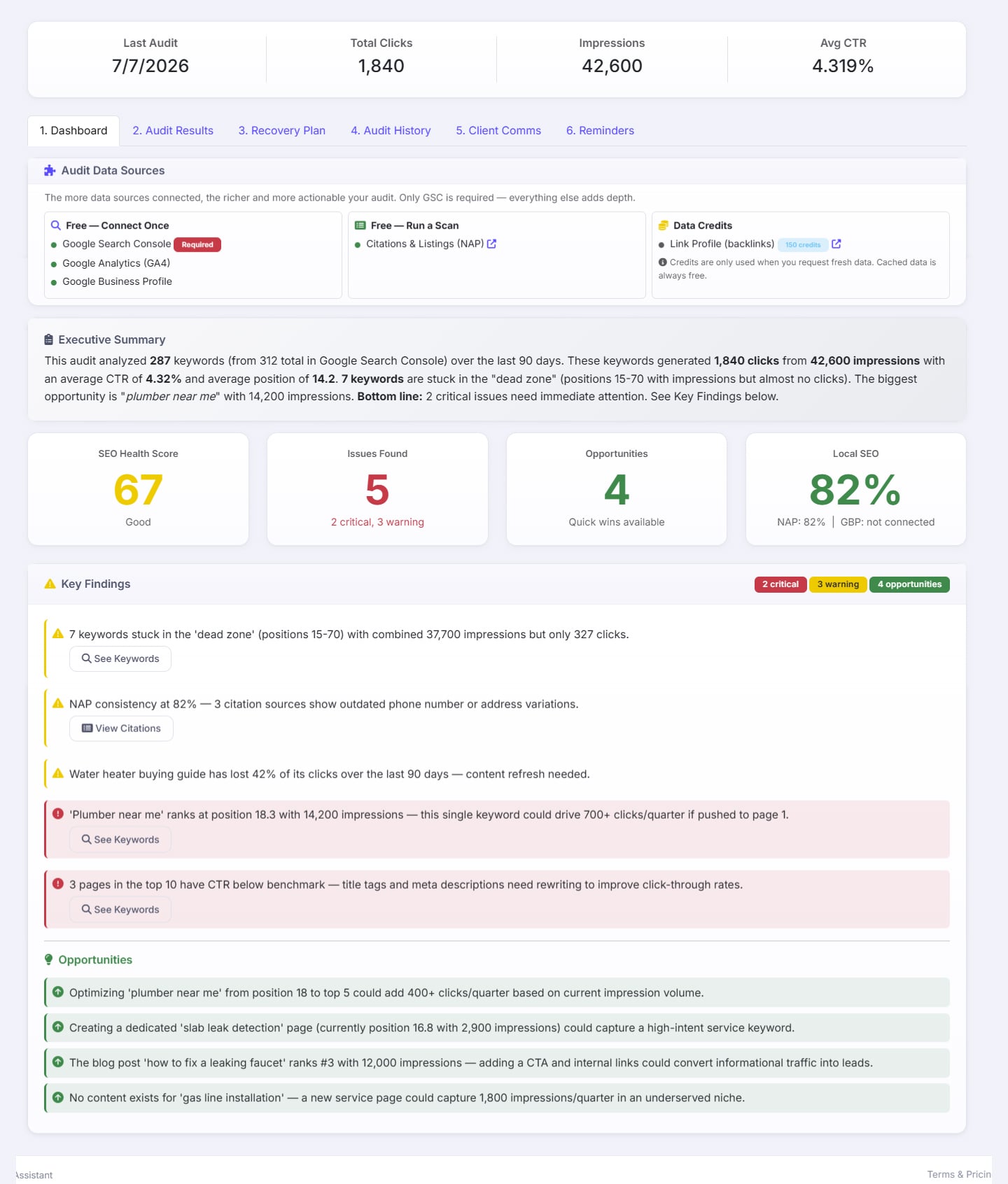
Task: Click the Avg CTR value 4.319%
Action: tap(843, 66)
